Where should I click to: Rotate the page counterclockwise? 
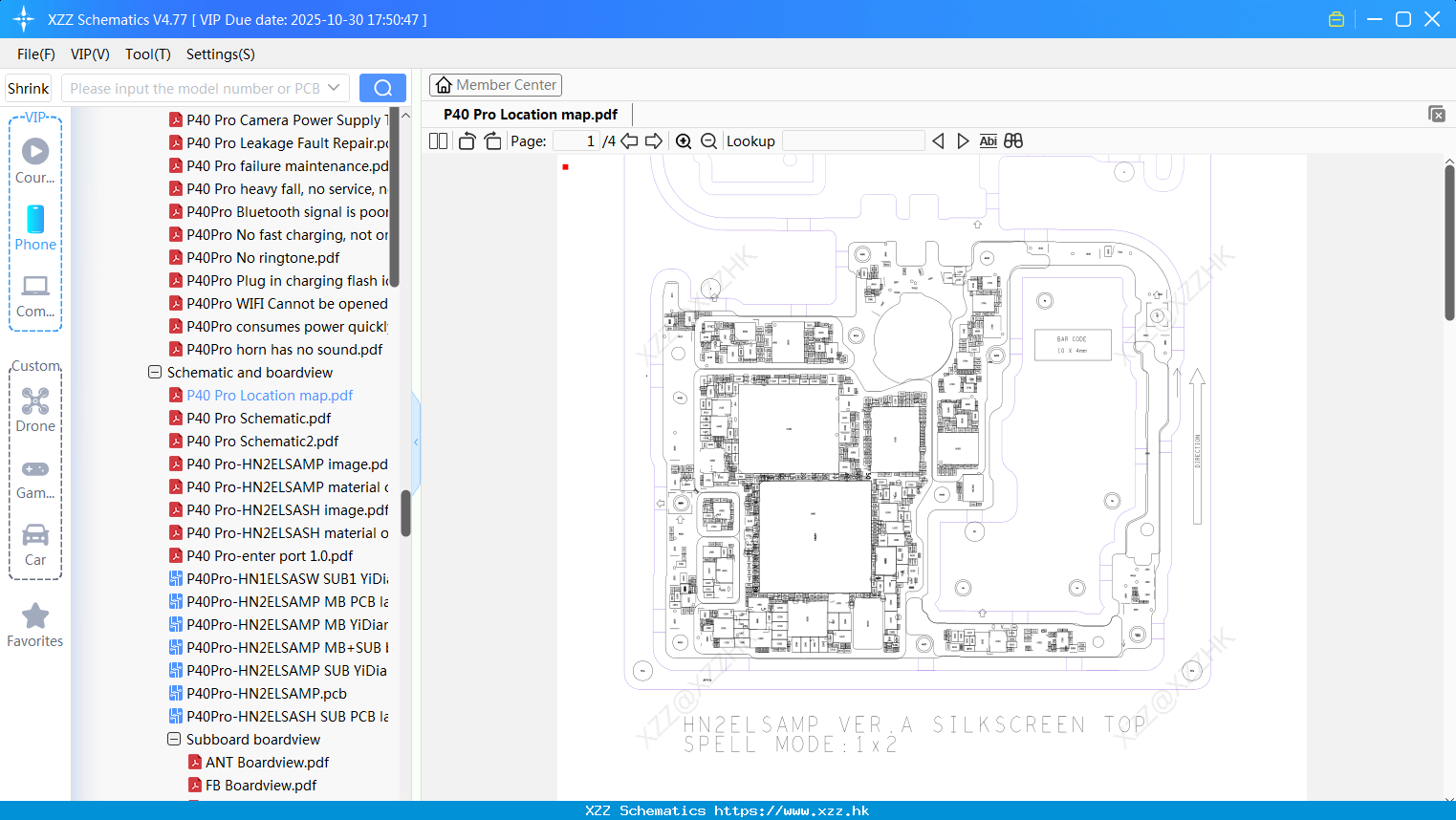coord(467,141)
